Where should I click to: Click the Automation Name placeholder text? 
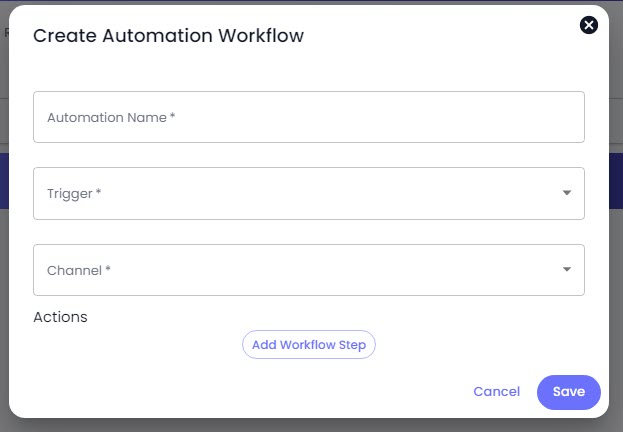[x=111, y=117]
